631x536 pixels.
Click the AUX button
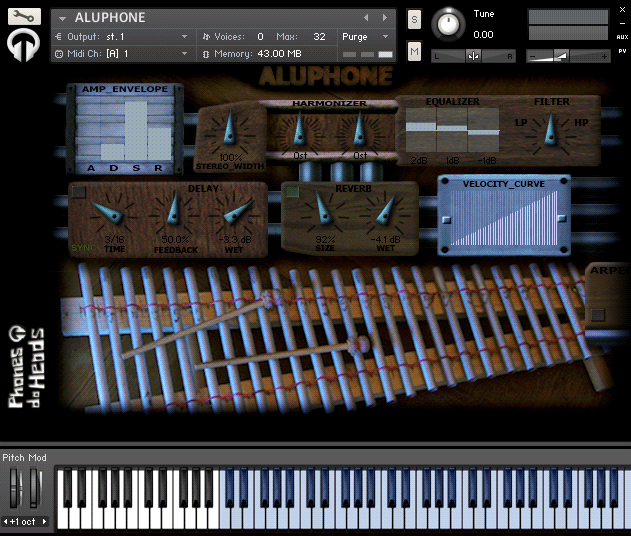pyautogui.click(x=622, y=37)
